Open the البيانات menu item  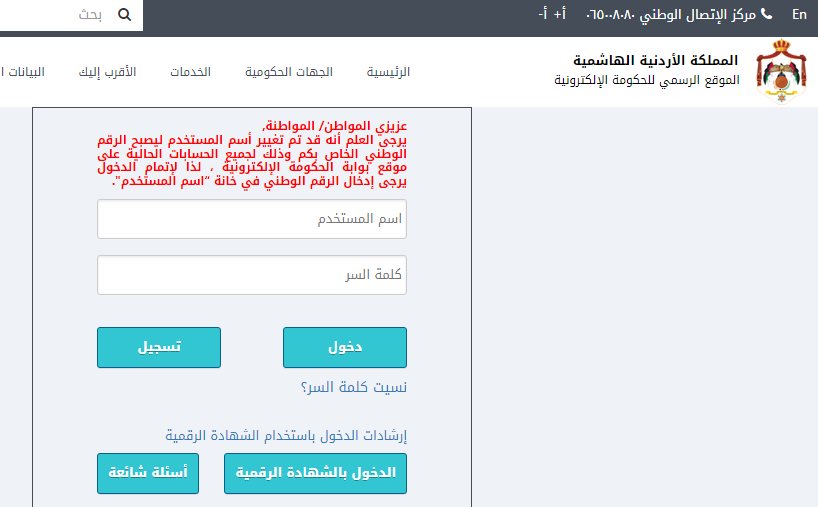click(22, 72)
